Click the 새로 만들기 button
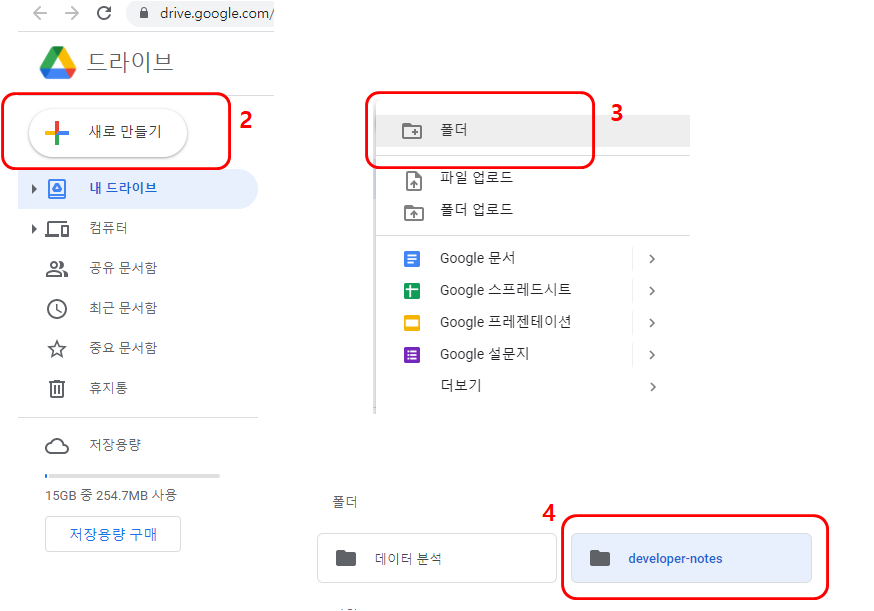Image resolution: width=874 pixels, height=611 pixels. [x=108, y=132]
